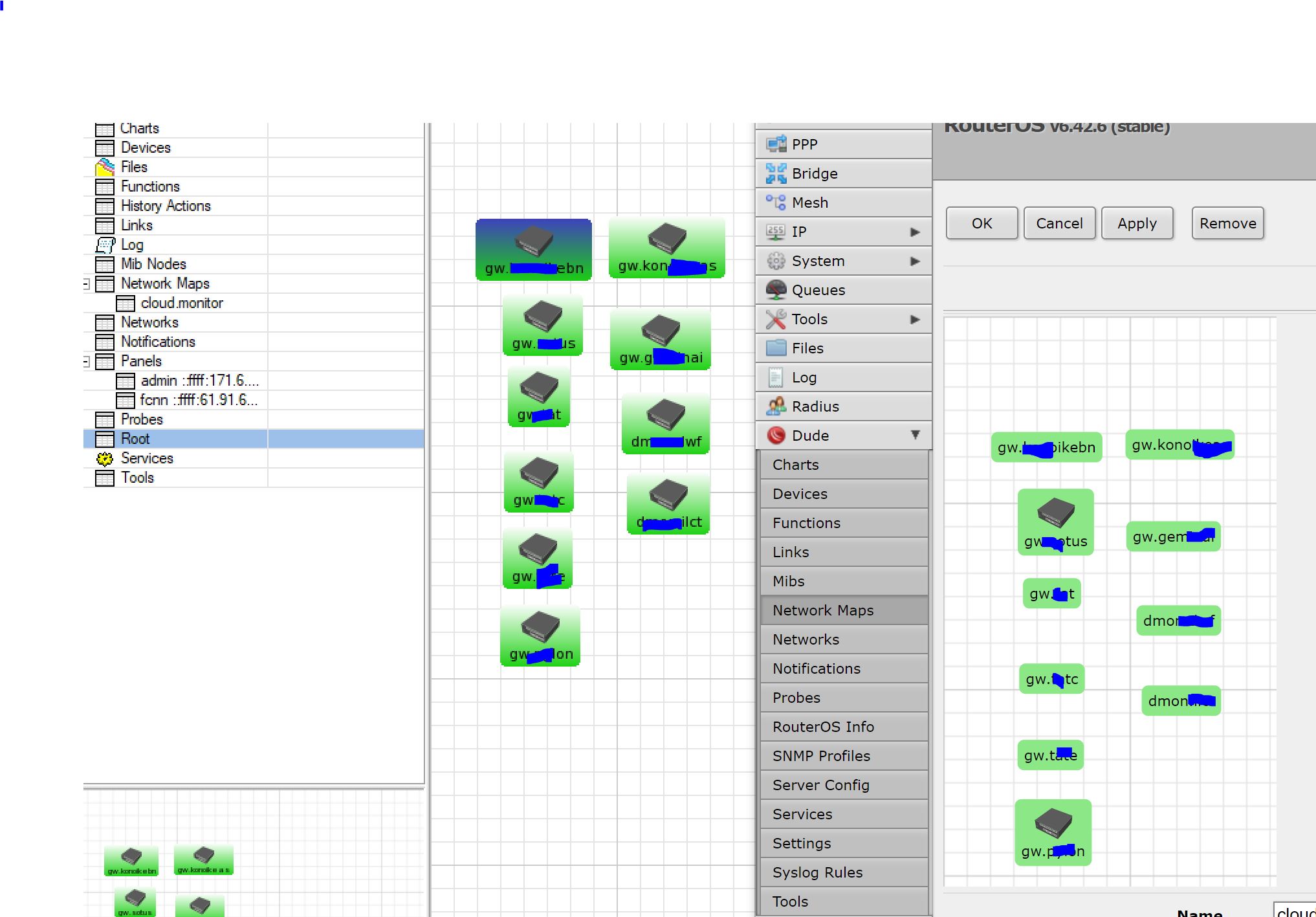Expand the IP submenu arrow in WebFig
This screenshot has width=1316, height=917.
click(915, 232)
